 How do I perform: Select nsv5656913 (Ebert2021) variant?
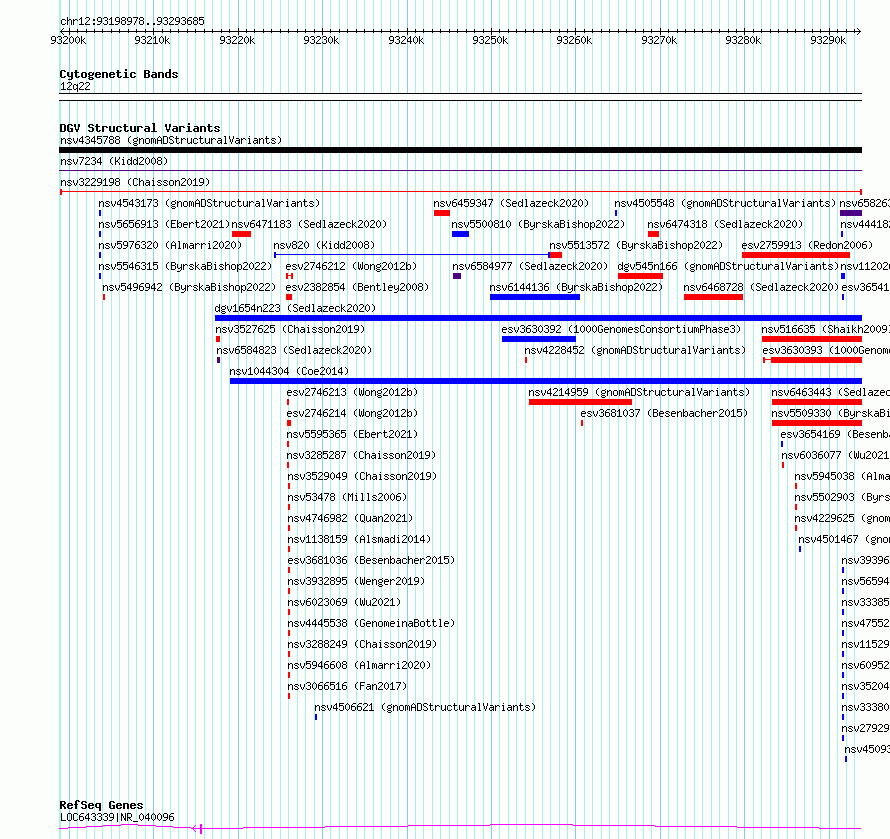164,224
